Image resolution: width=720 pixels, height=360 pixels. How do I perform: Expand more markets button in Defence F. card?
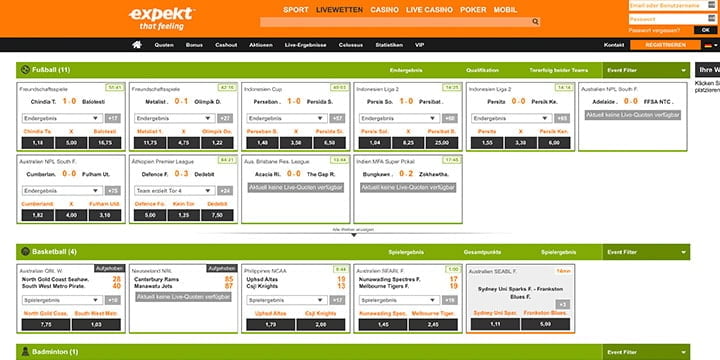point(225,191)
